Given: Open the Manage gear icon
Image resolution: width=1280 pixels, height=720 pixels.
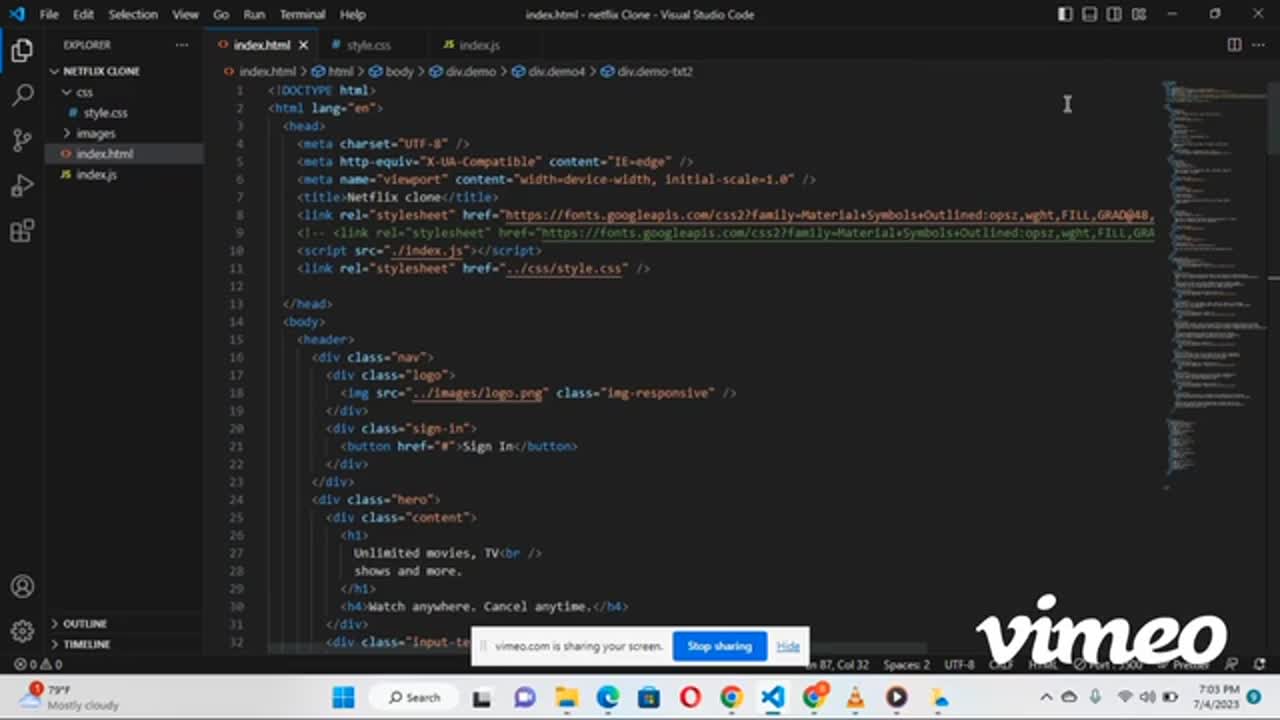Looking at the screenshot, I should (22, 632).
